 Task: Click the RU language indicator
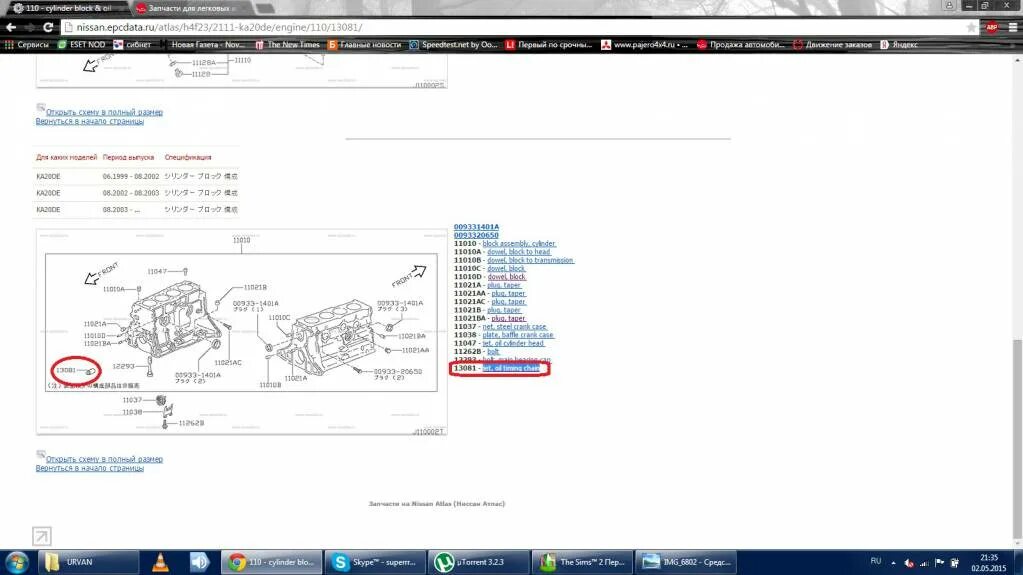click(876, 561)
